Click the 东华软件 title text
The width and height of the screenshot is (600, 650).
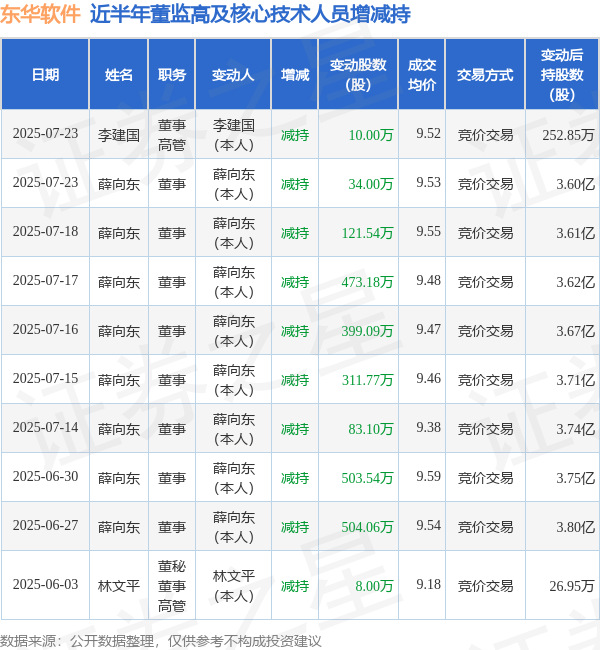pos(40,14)
